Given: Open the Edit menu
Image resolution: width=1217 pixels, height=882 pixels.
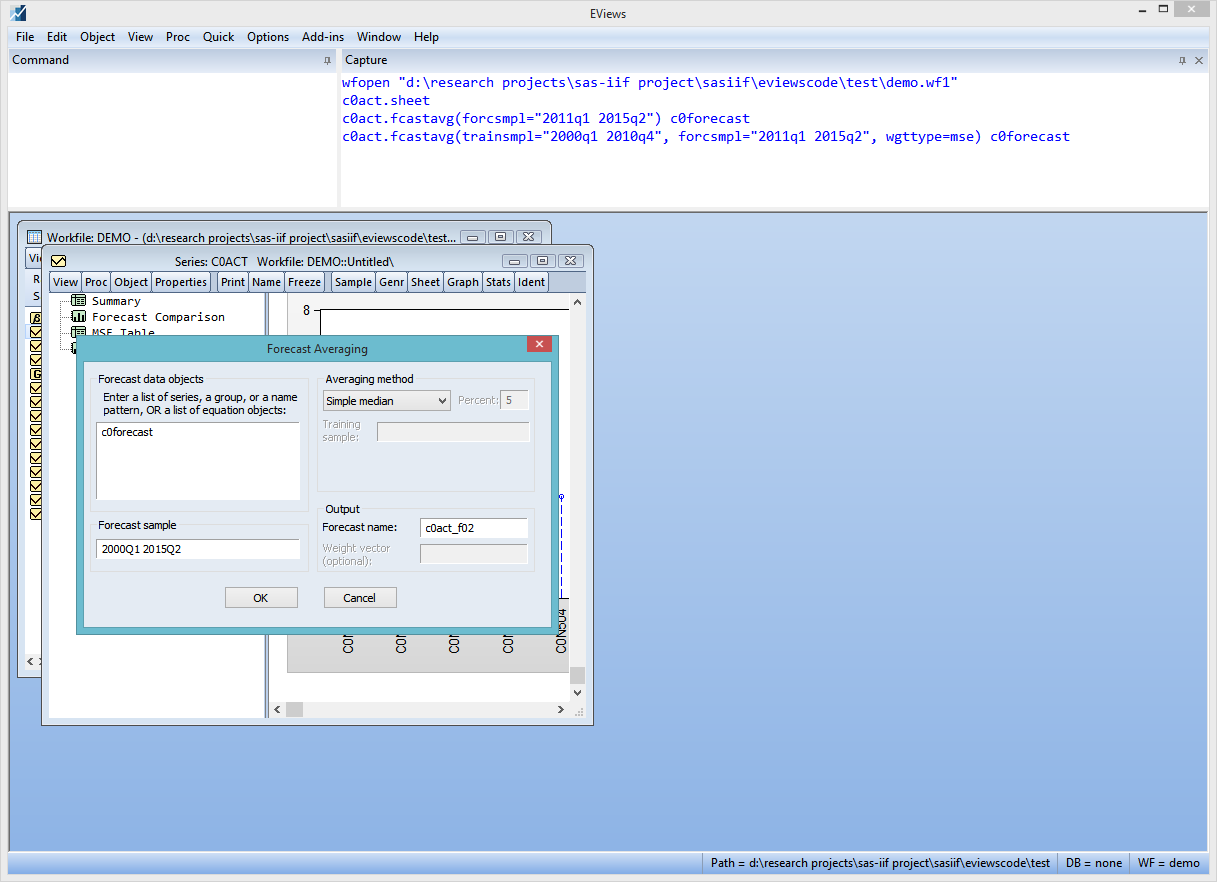Looking at the screenshot, I should [57, 37].
